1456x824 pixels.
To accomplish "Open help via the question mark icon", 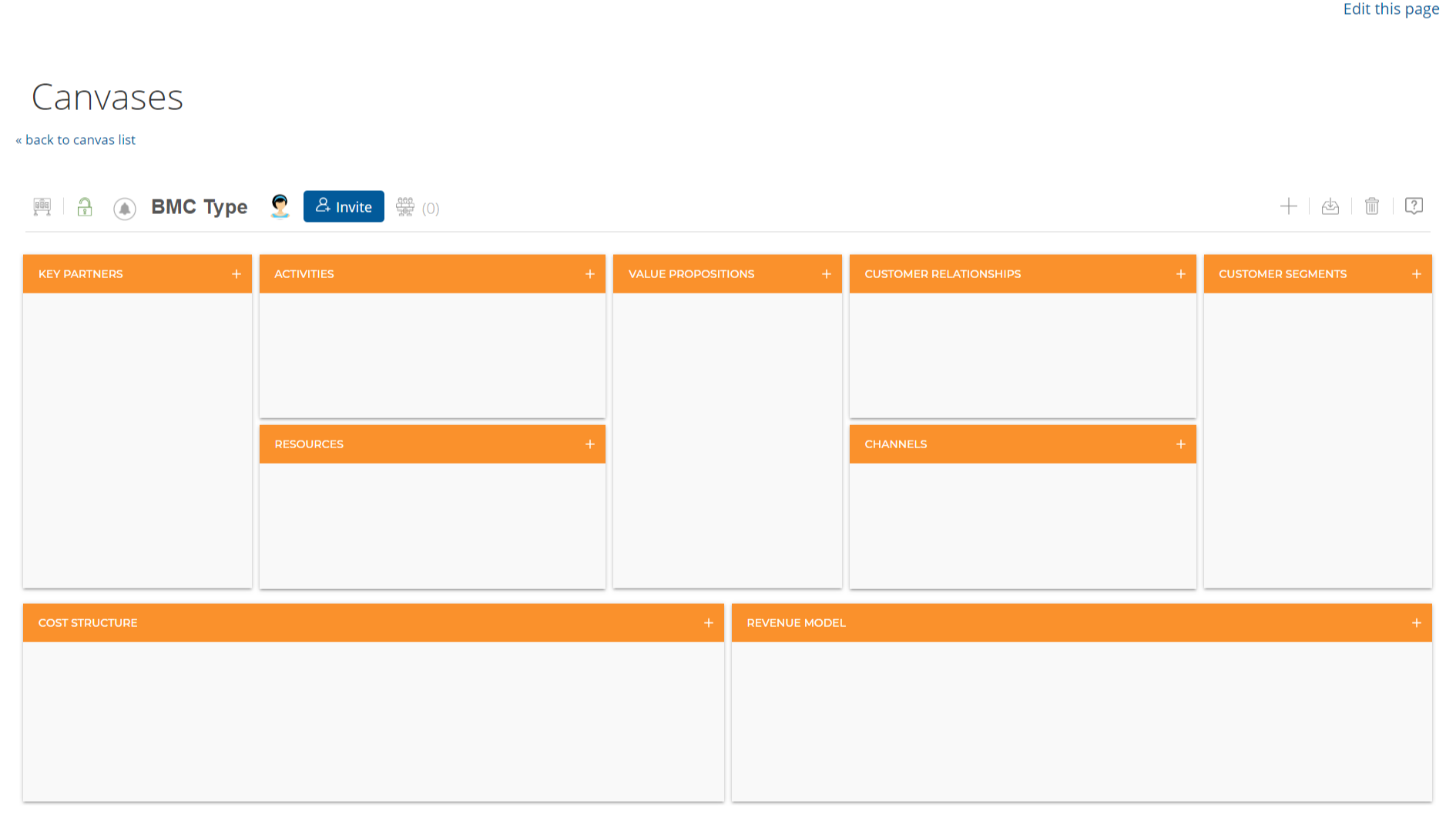I will click(x=1414, y=206).
